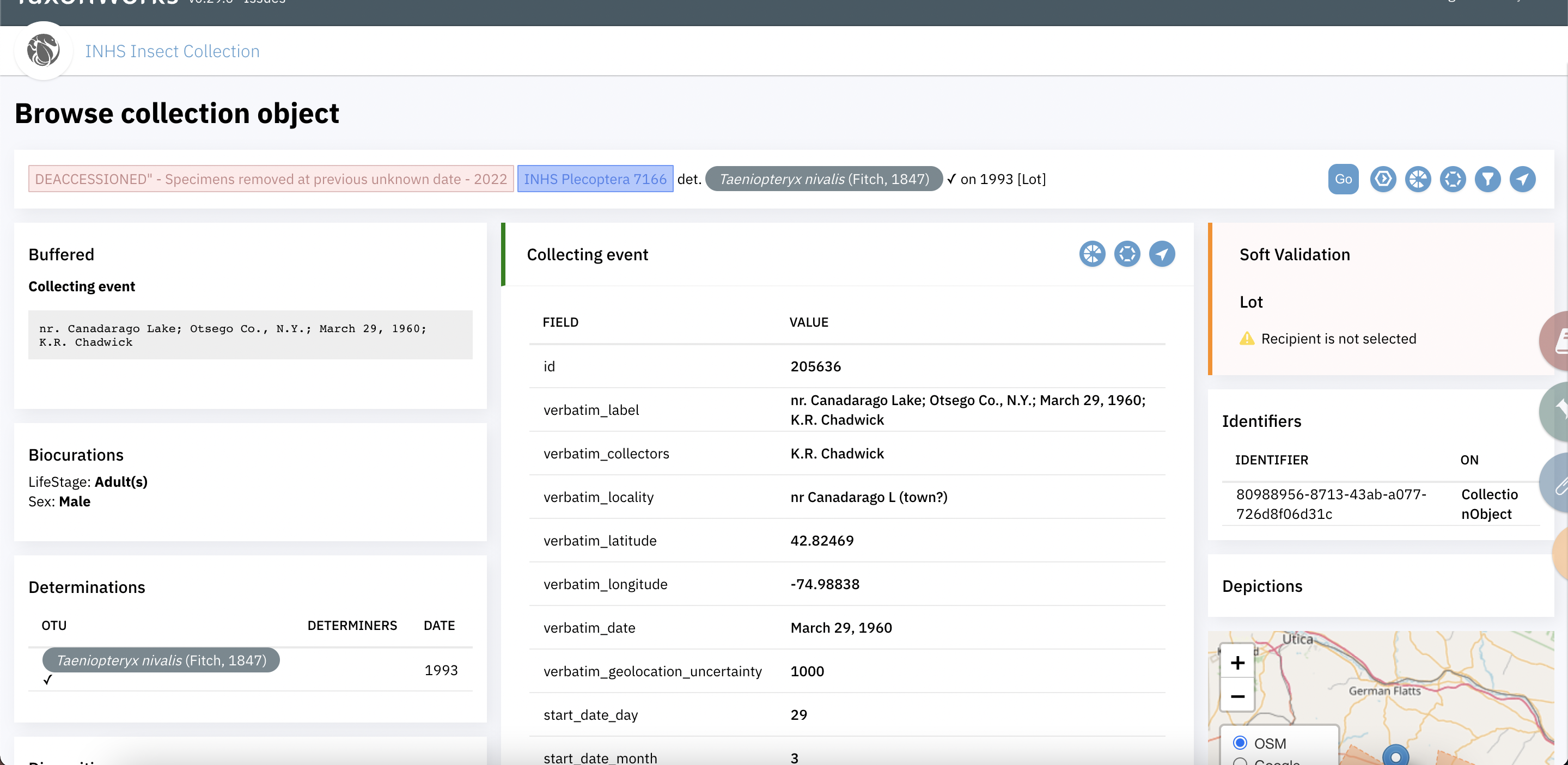This screenshot has height=765, width=1568.
Task: Click the hexagon arrow icon in header
Action: coord(1382,179)
